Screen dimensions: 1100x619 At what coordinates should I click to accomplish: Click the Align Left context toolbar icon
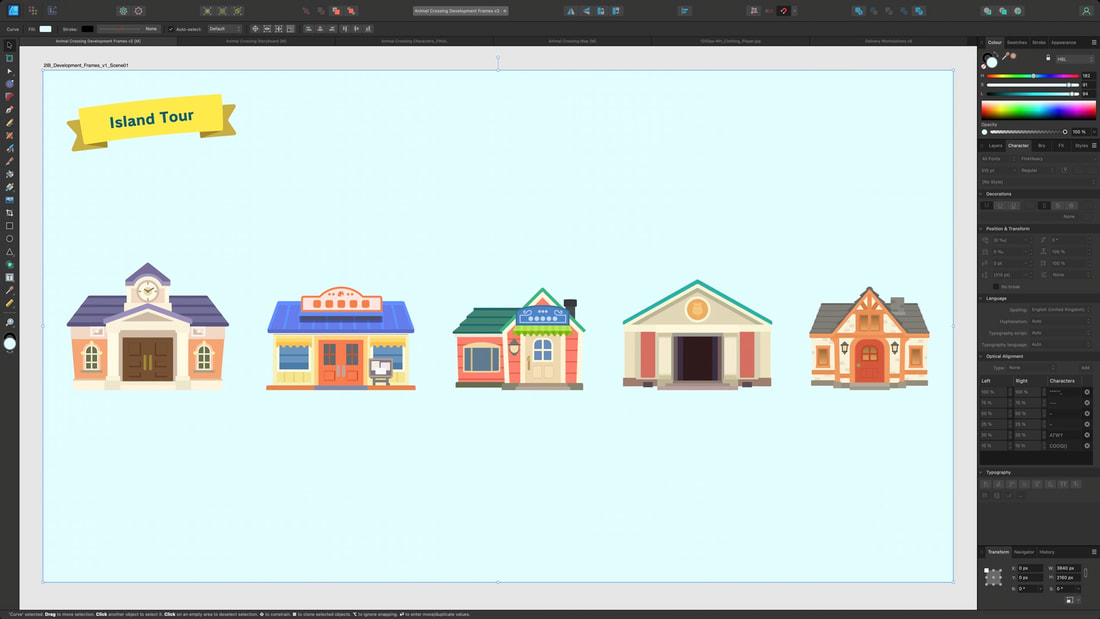pyautogui.click(x=308, y=29)
